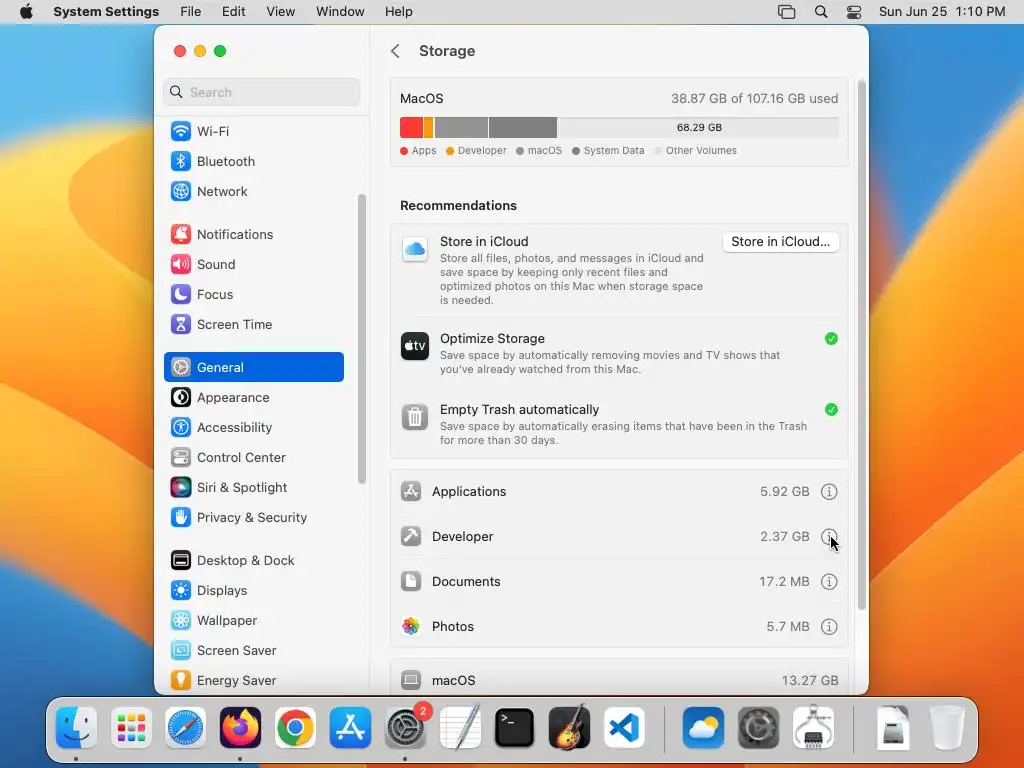Open the File menu

coord(191,12)
